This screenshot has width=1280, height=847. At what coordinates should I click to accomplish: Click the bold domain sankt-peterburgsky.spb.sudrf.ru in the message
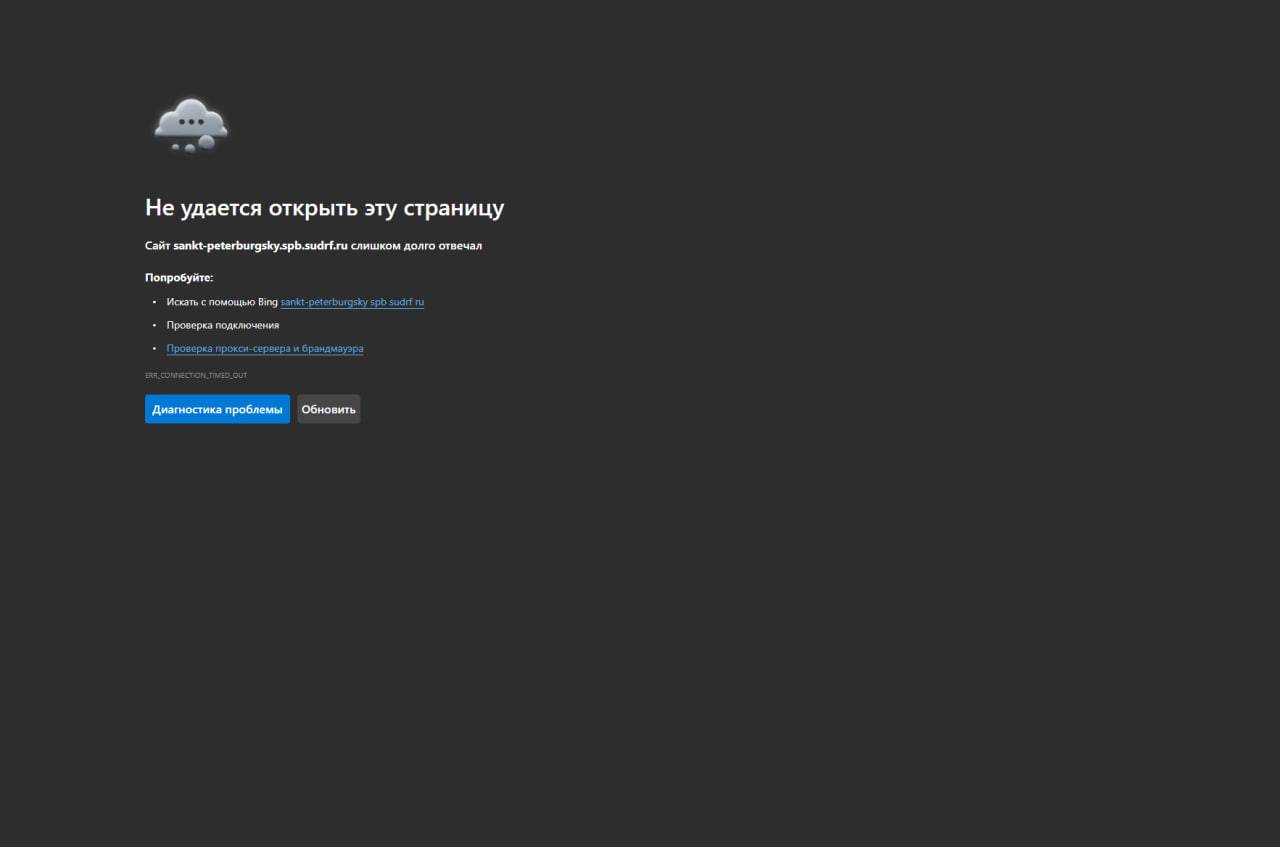pos(260,246)
